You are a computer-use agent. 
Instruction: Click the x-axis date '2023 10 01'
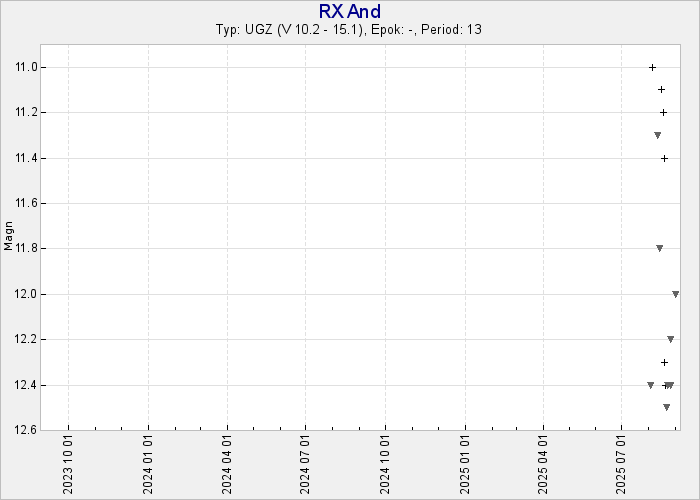click(68, 466)
